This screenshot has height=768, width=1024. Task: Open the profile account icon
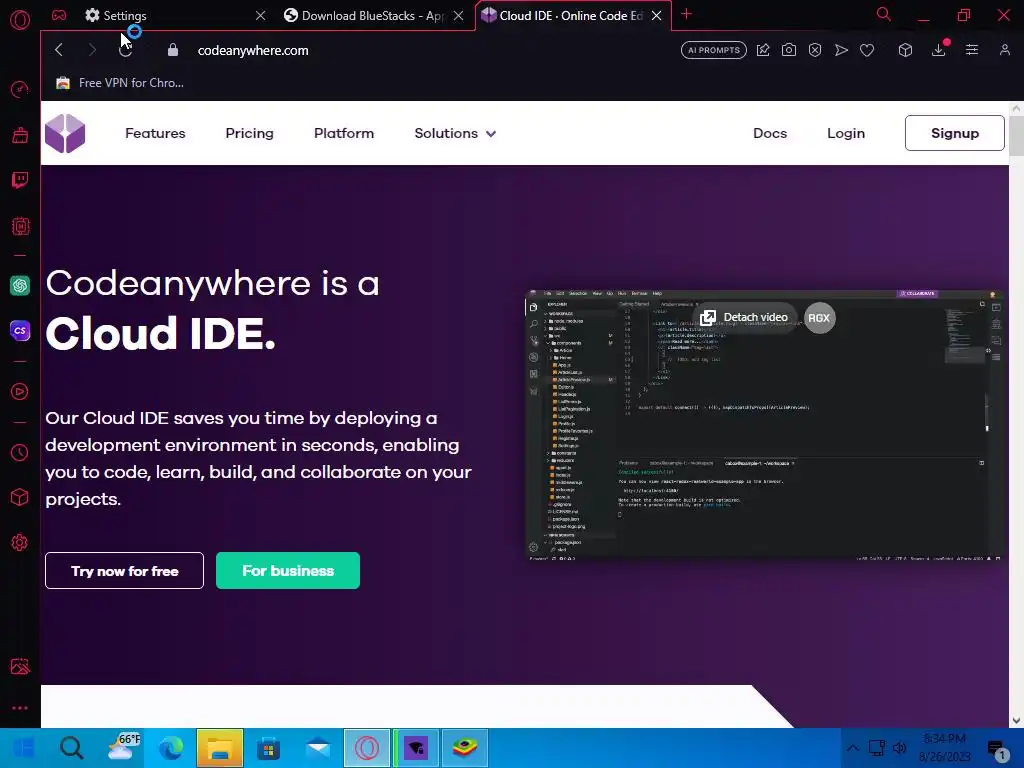pyautogui.click(x=1004, y=50)
